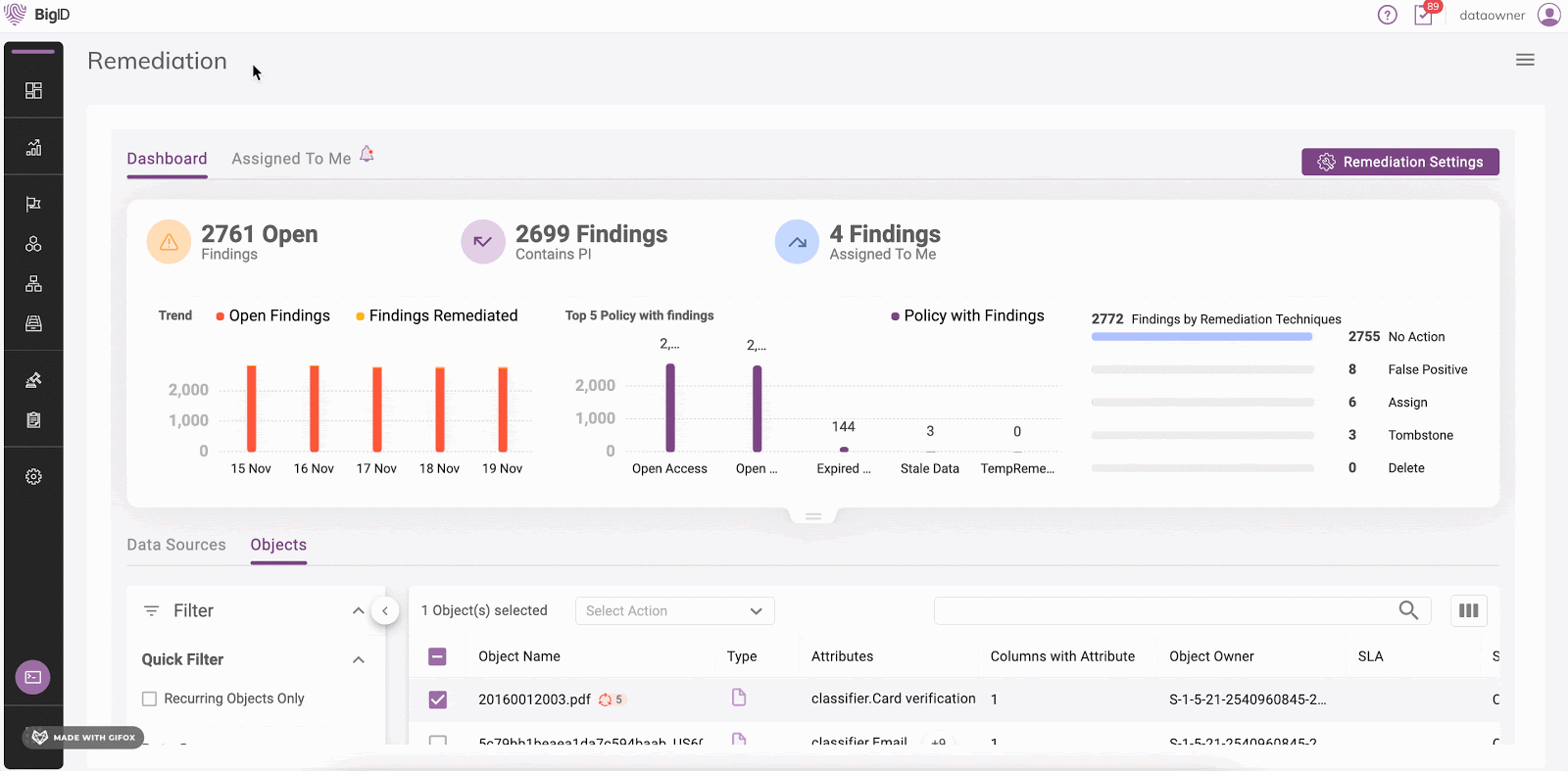Viewport: 1568px width, 771px height.
Task: Collapse the Quick Filter section
Action: click(x=359, y=659)
